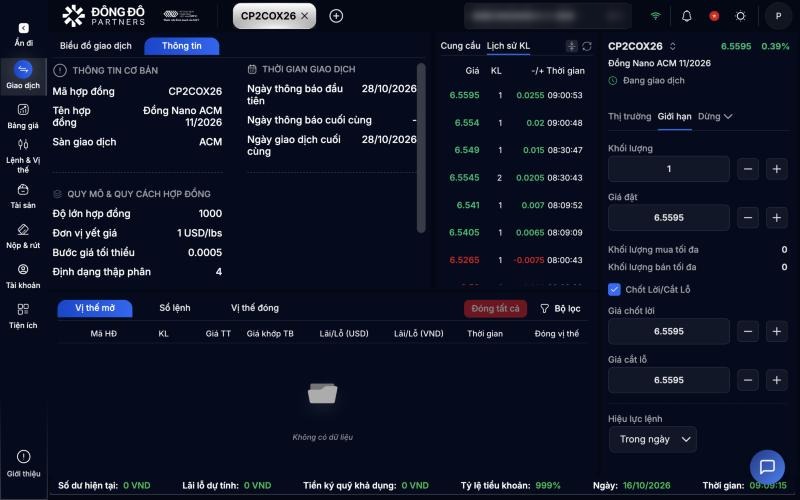Add a new symbol tab with plus icon

point(336,16)
